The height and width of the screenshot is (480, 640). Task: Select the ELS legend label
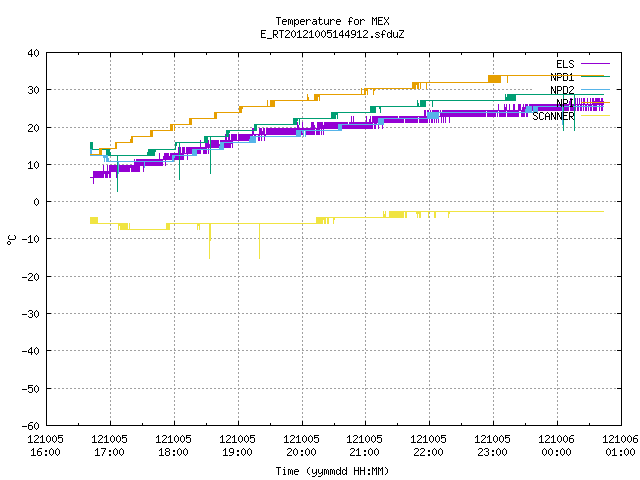click(x=565, y=64)
